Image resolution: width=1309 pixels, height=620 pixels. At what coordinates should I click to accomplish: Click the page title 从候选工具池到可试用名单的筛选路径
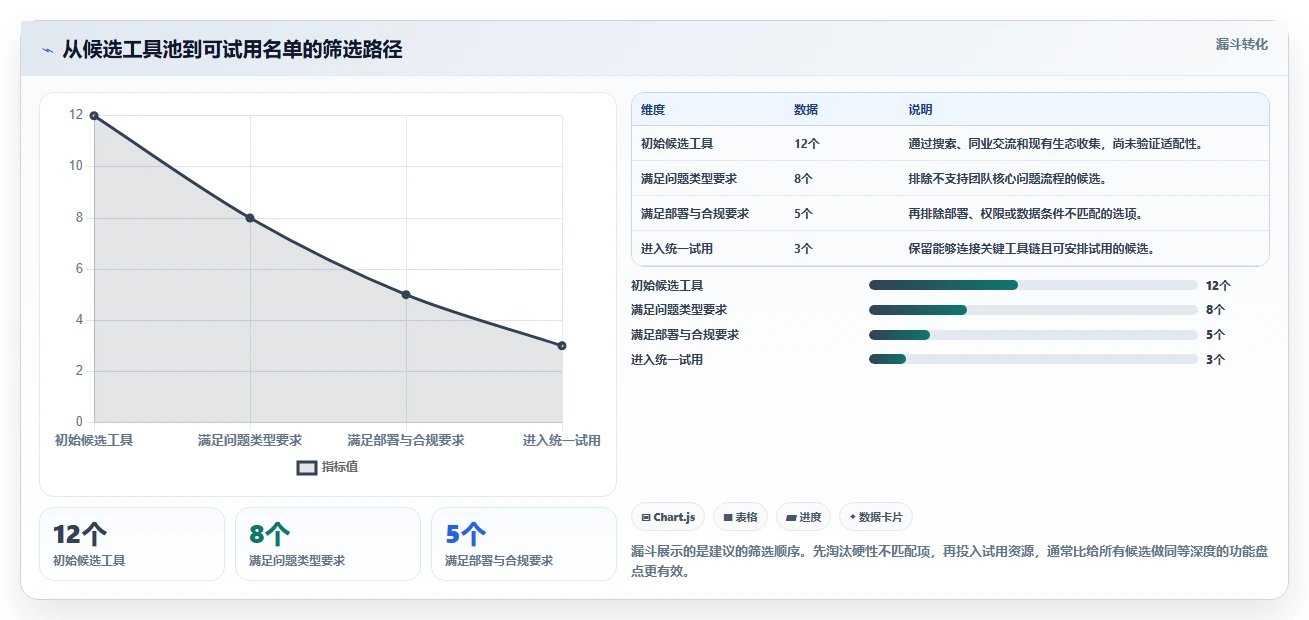coord(232,50)
